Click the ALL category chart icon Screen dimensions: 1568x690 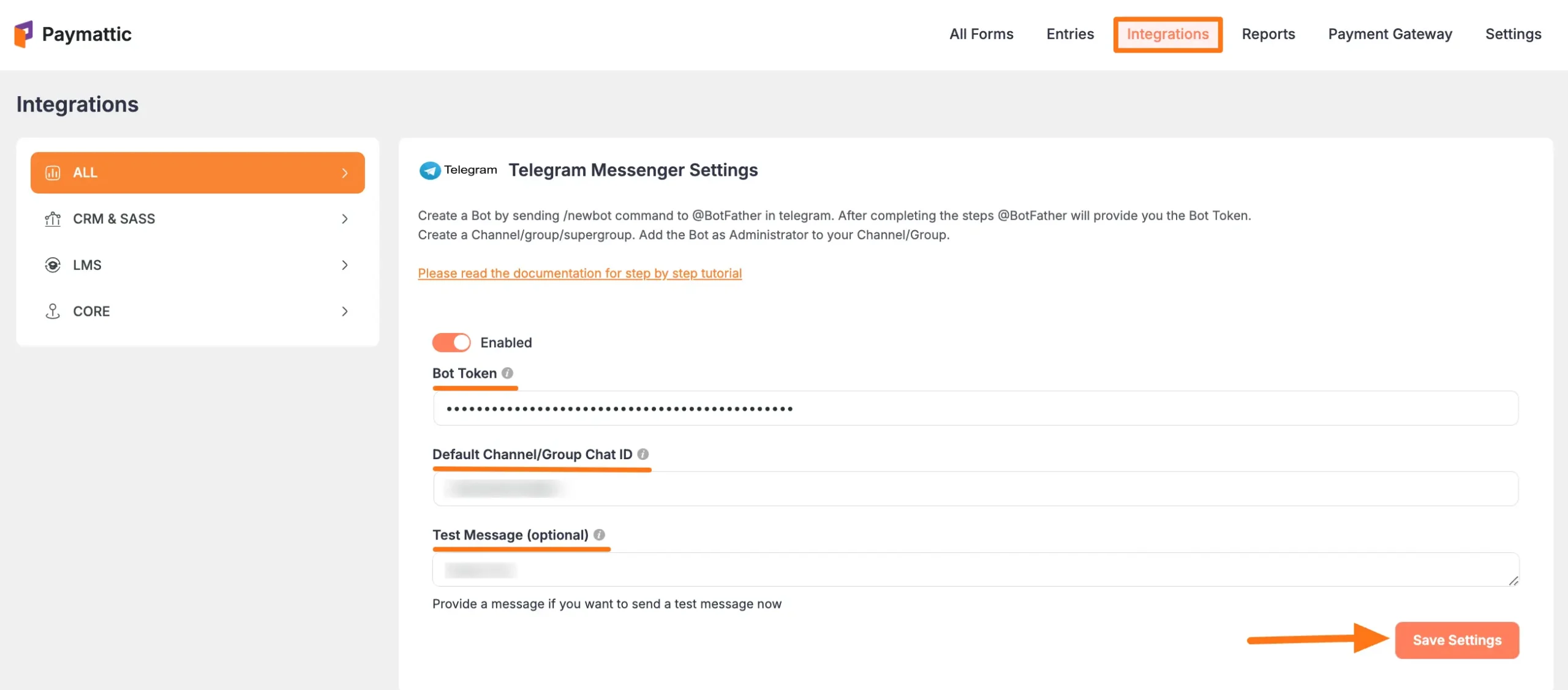(53, 173)
